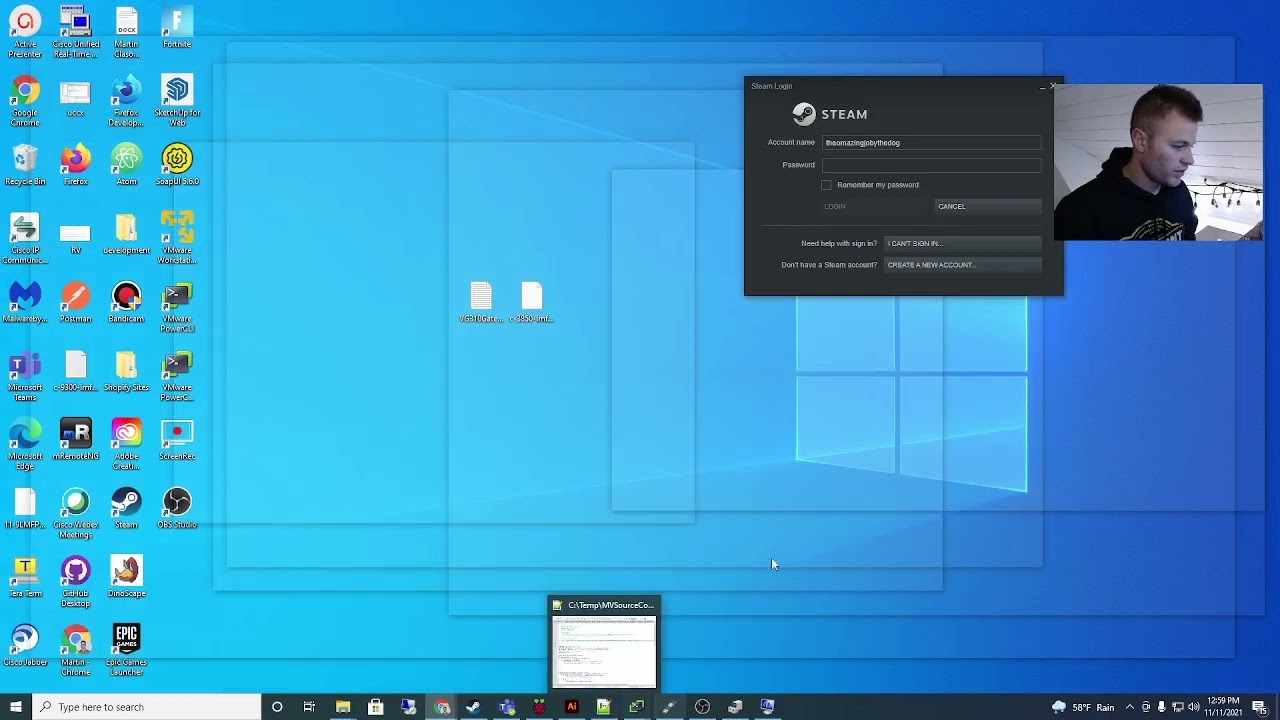The height and width of the screenshot is (720, 1280).
Task: Select the Cisco Webex Meetings icon
Action: pos(76,514)
